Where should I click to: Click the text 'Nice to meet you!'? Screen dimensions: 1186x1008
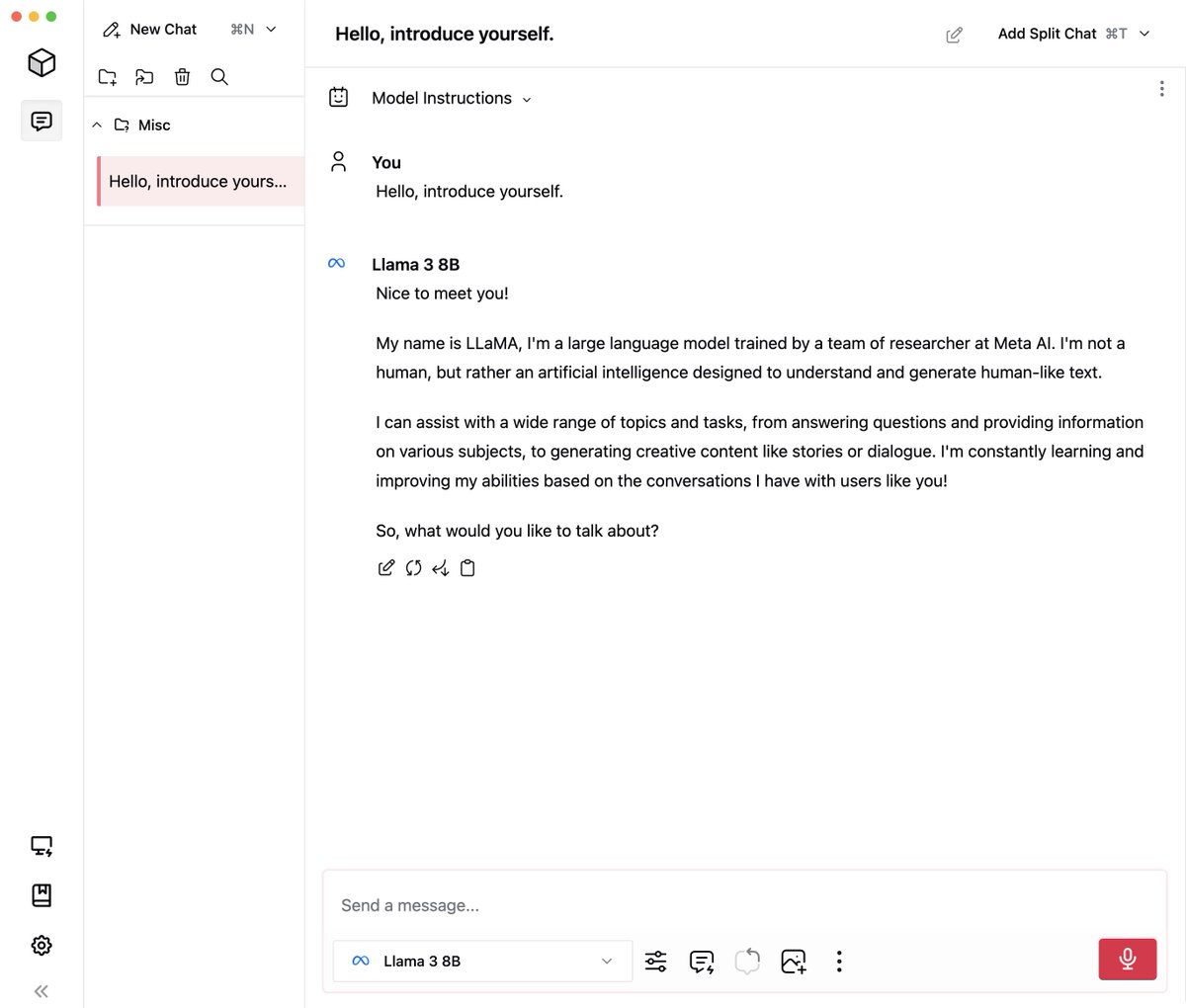[x=443, y=294]
